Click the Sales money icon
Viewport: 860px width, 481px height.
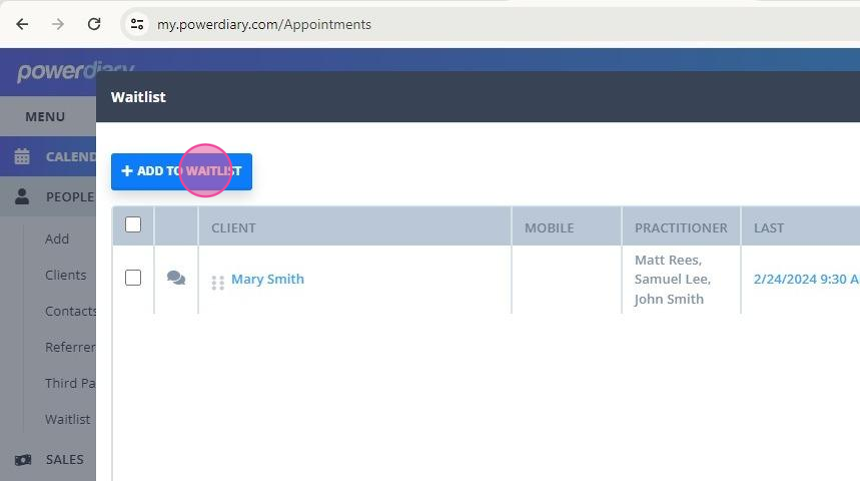(x=22, y=460)
